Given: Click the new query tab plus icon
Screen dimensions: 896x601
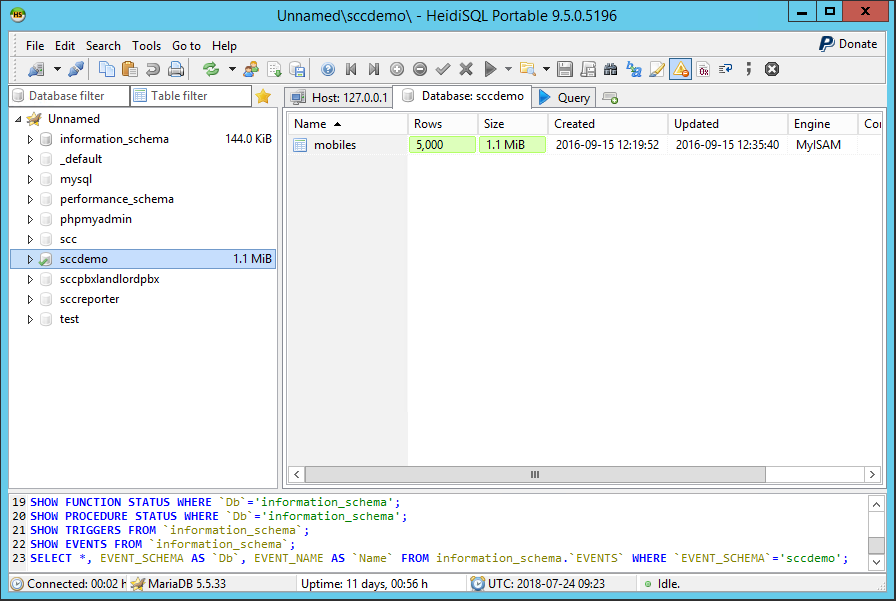Looking at the screenshot, I should click(x=610, y=98).
